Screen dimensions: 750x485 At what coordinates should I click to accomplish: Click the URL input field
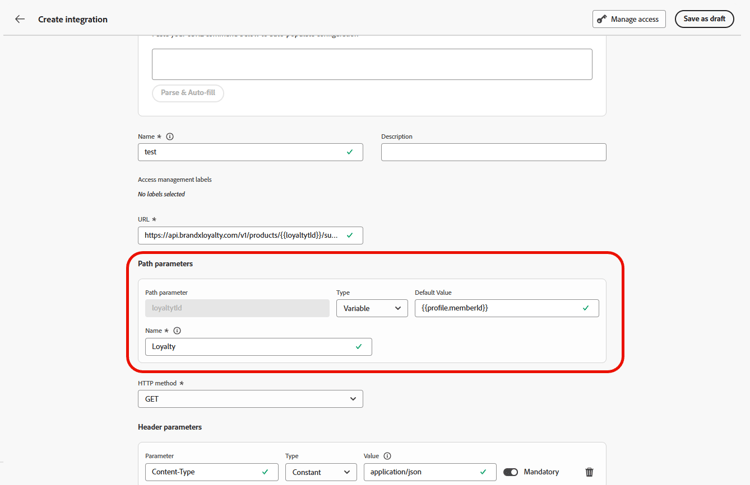pos(250,235)
